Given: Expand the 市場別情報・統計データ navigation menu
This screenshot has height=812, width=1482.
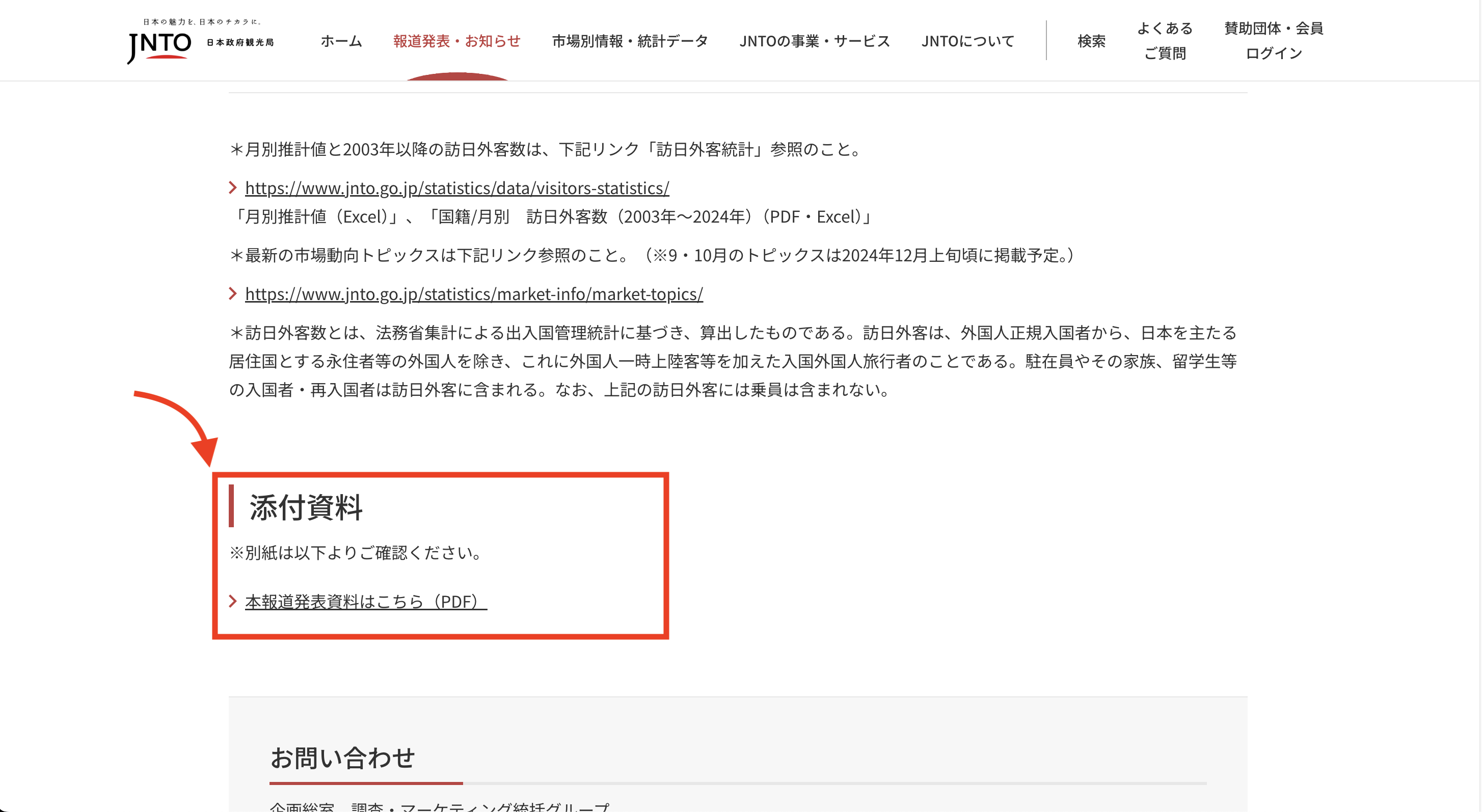Looking at the screenshot, I should [629, 41].
